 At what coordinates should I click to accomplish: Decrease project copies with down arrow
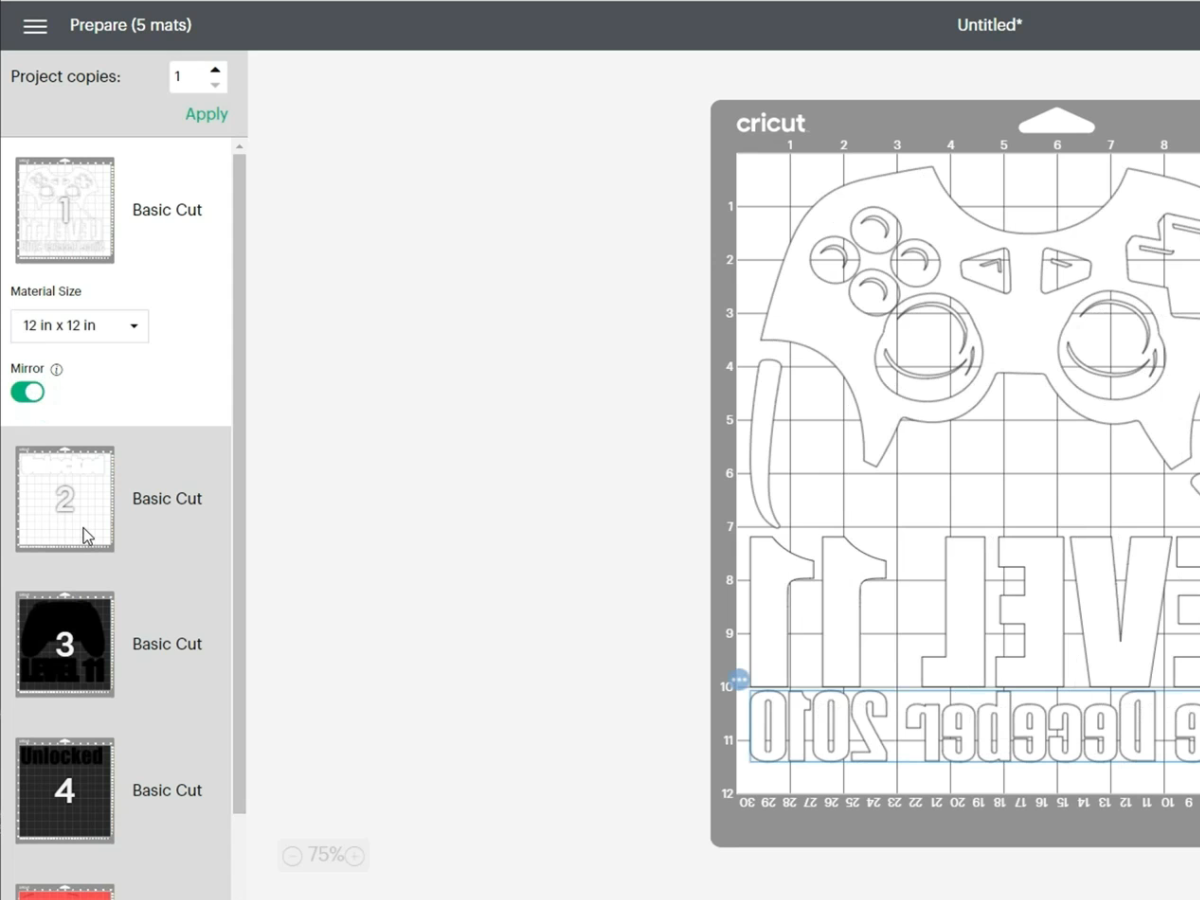tap(215, 85)
